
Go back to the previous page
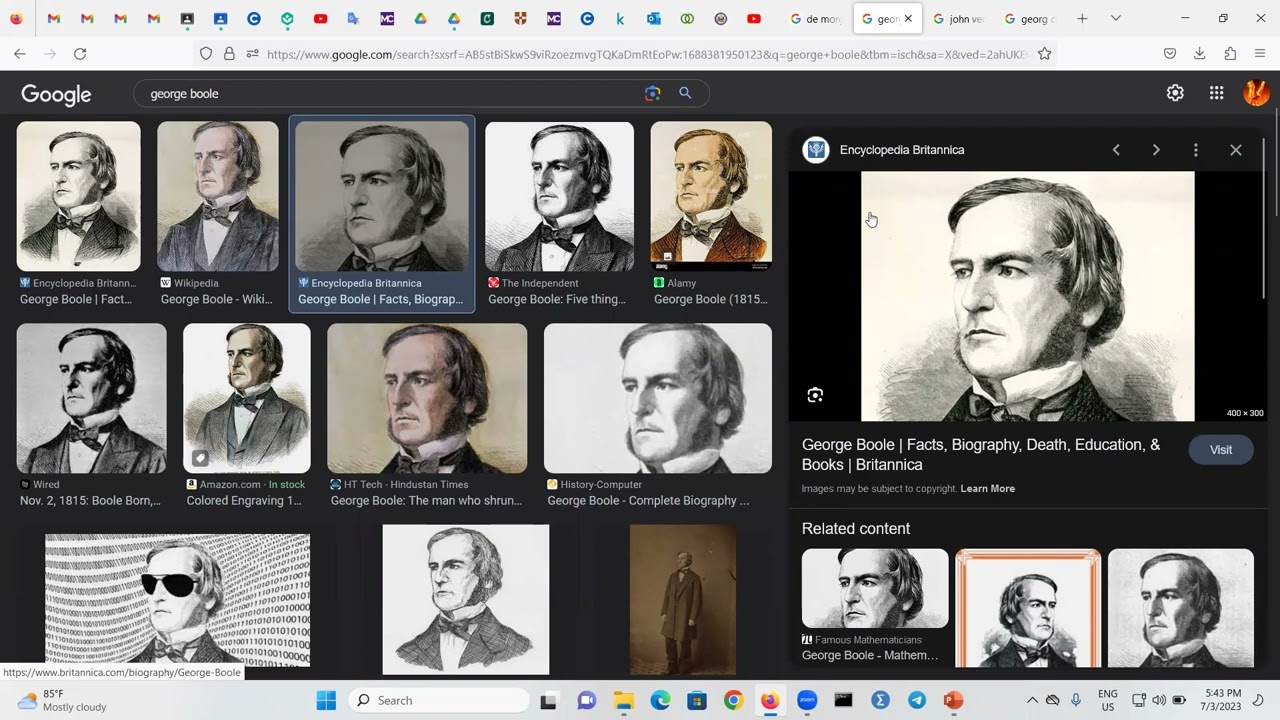[x=20, y=54]
